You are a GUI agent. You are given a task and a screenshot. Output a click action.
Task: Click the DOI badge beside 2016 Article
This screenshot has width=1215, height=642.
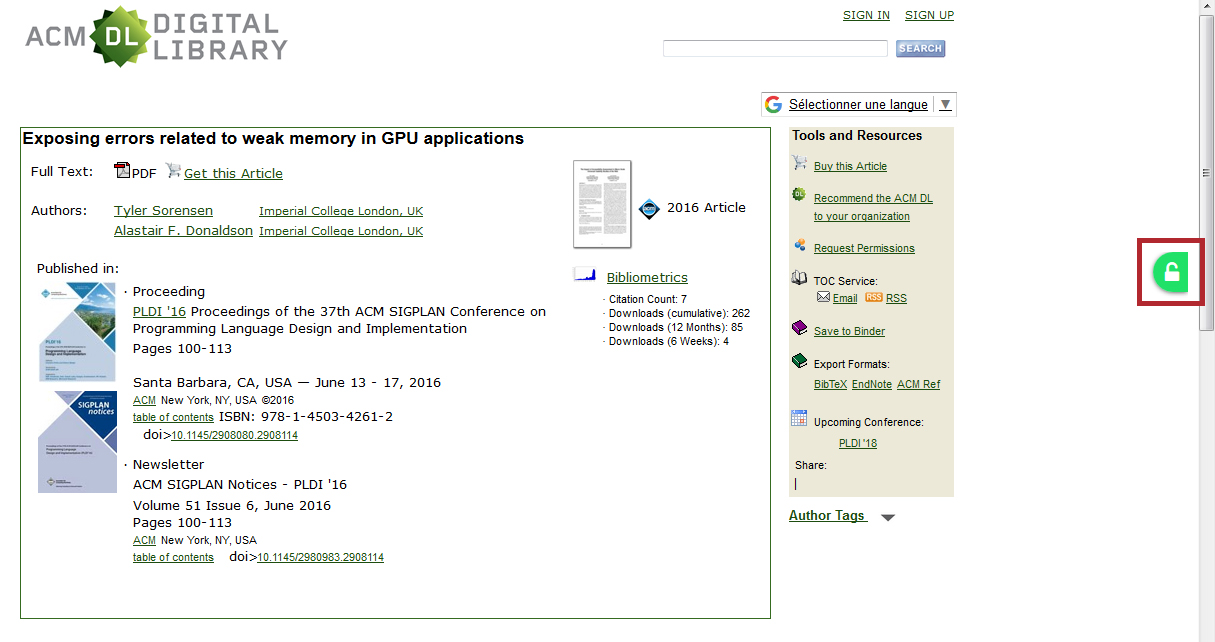650,209
